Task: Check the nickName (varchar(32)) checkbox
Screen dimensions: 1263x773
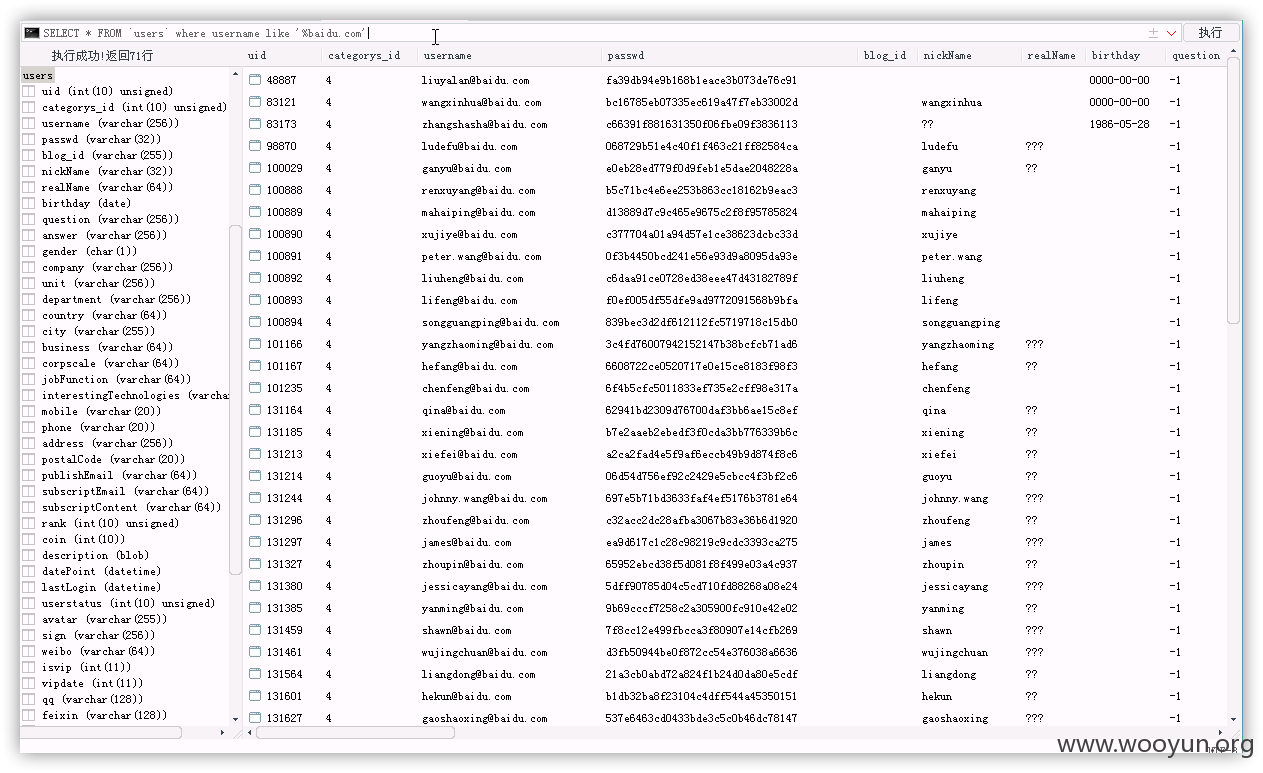Action: point(29,171)
